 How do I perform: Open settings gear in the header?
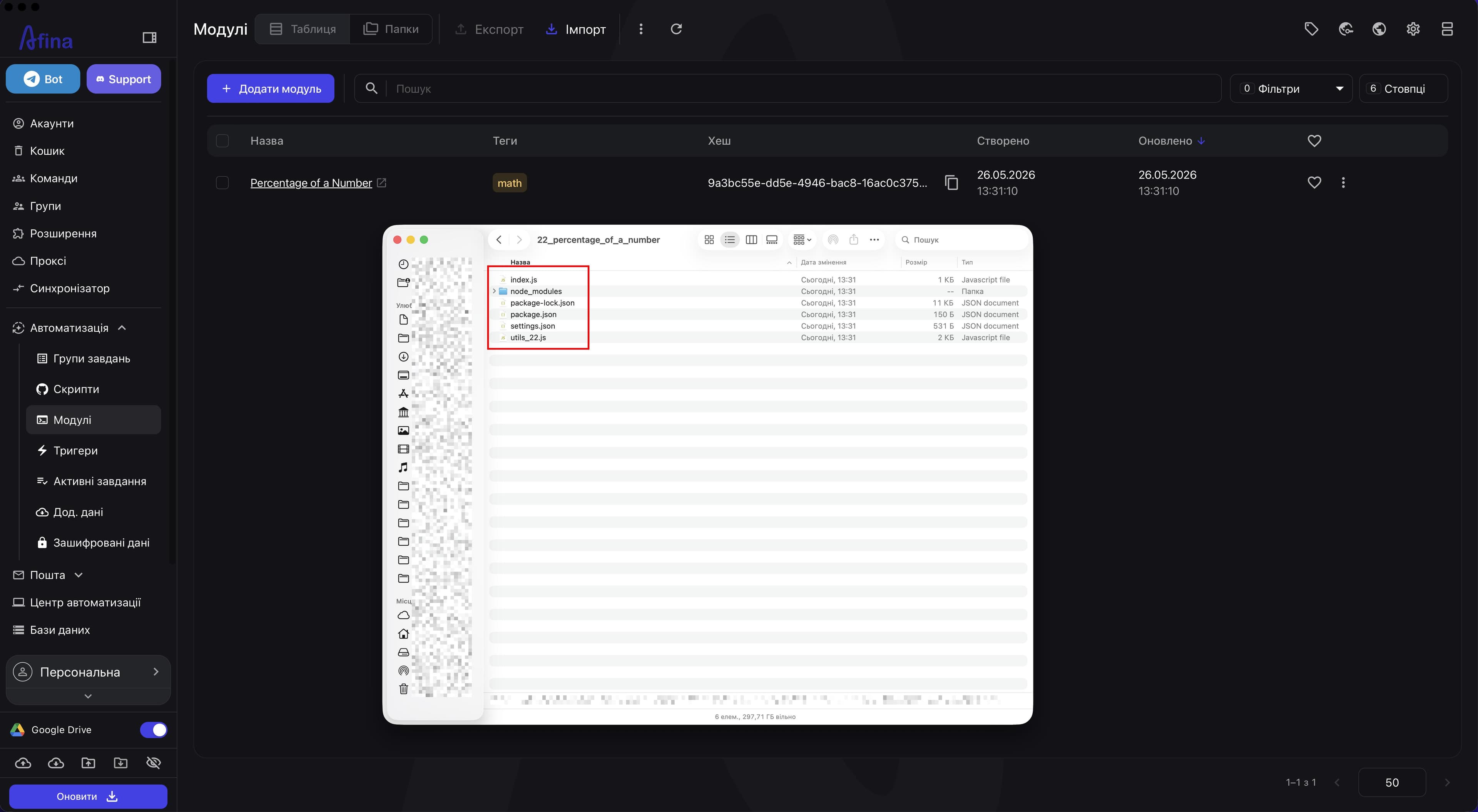point(1413,29)
